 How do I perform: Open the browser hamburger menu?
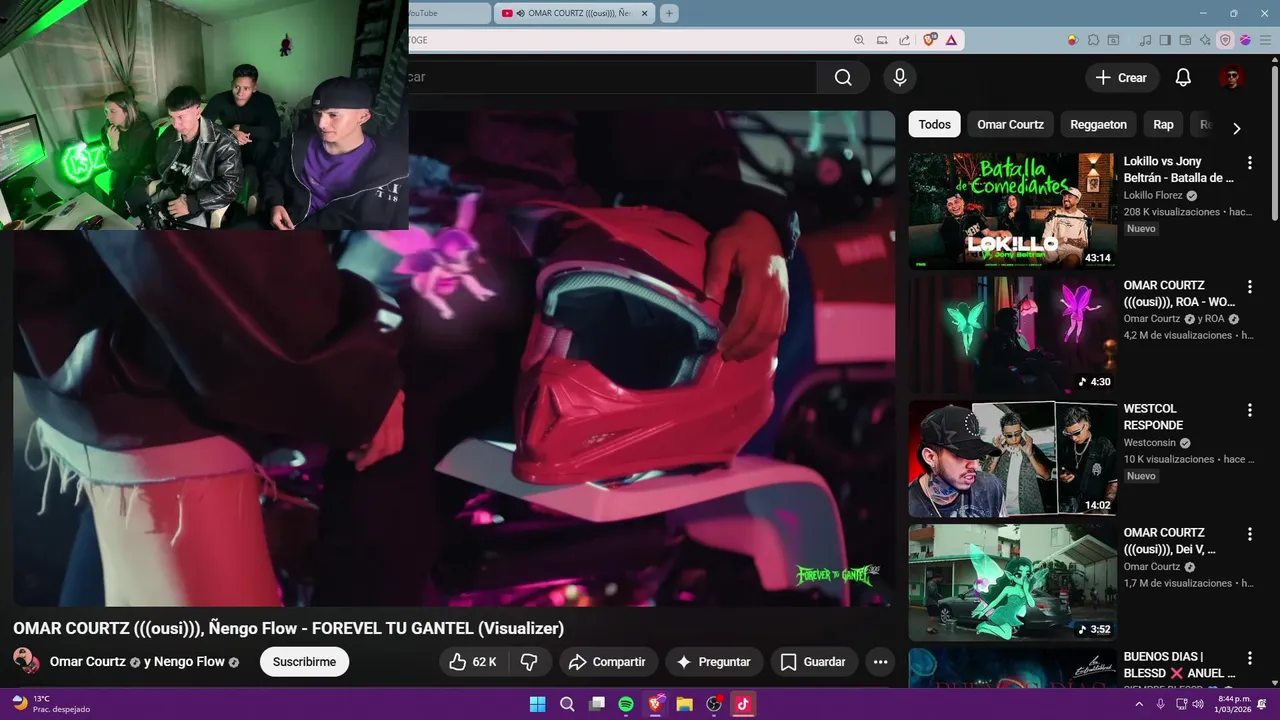(x=1264, y=40)
